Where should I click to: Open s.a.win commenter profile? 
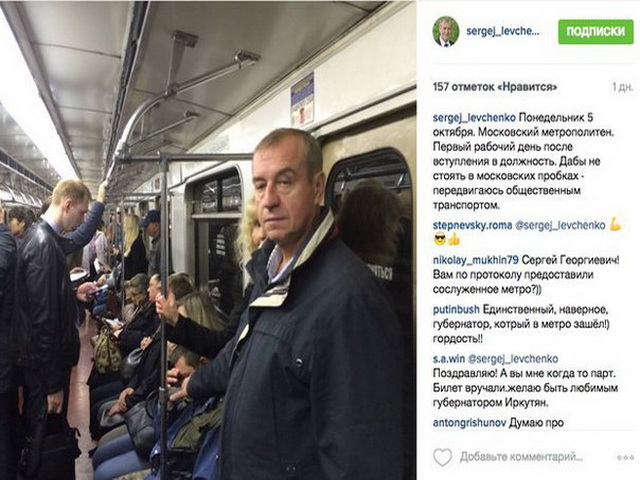pos(449,359)
